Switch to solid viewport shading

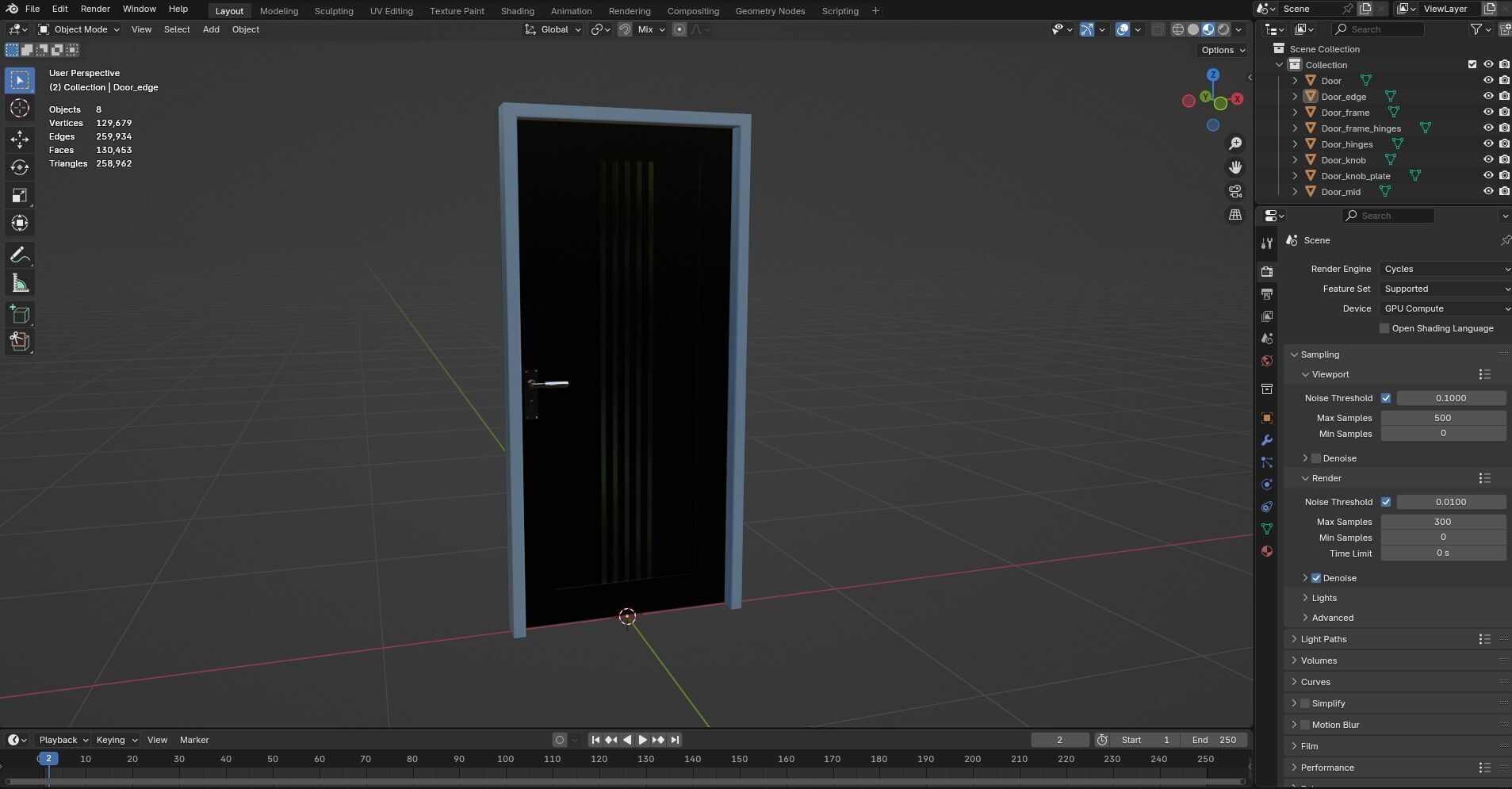coord(1193,29)
